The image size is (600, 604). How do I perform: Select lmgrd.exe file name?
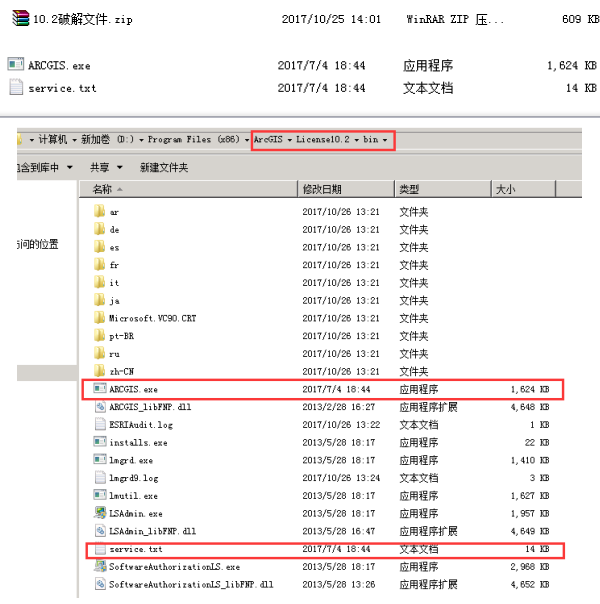(x=131, y=460)
